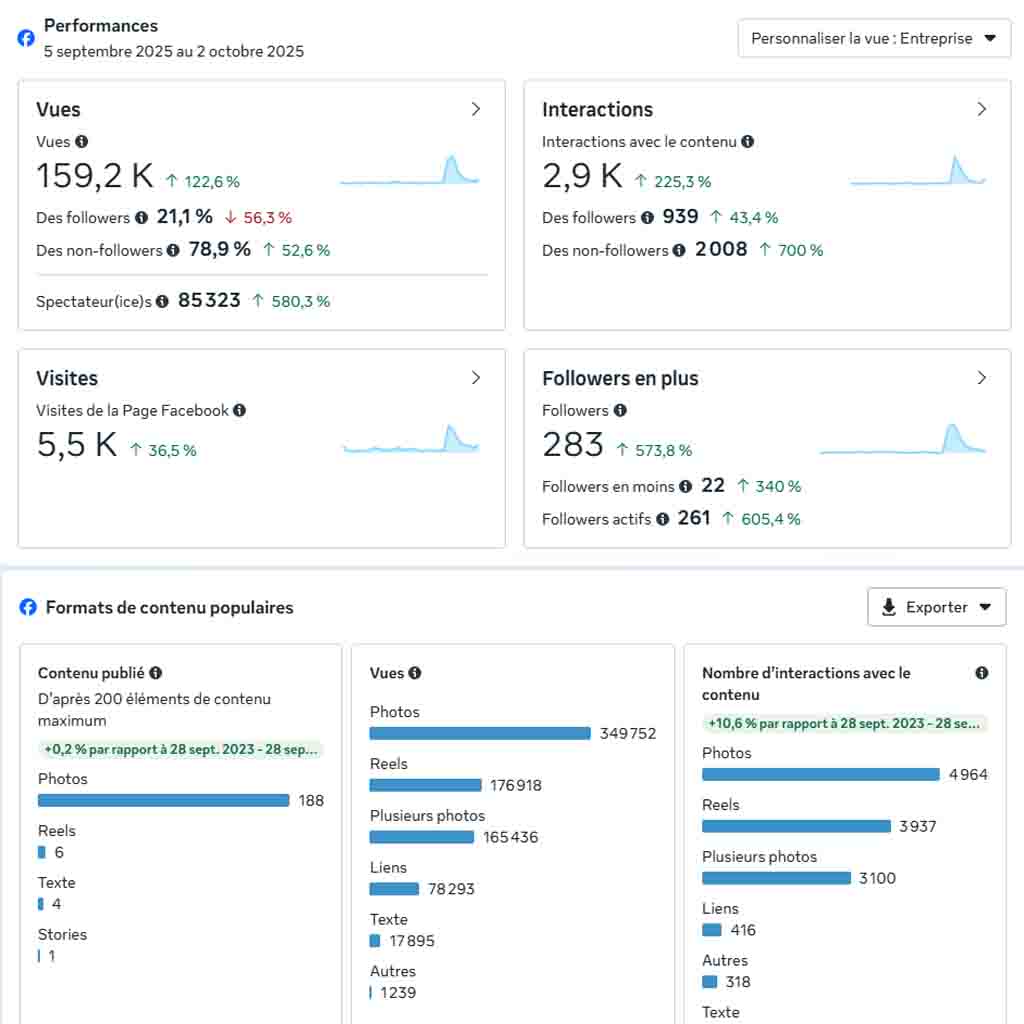Open info icon for Des followers interactions
1024x1024 pixels.
tap(647, 217)
